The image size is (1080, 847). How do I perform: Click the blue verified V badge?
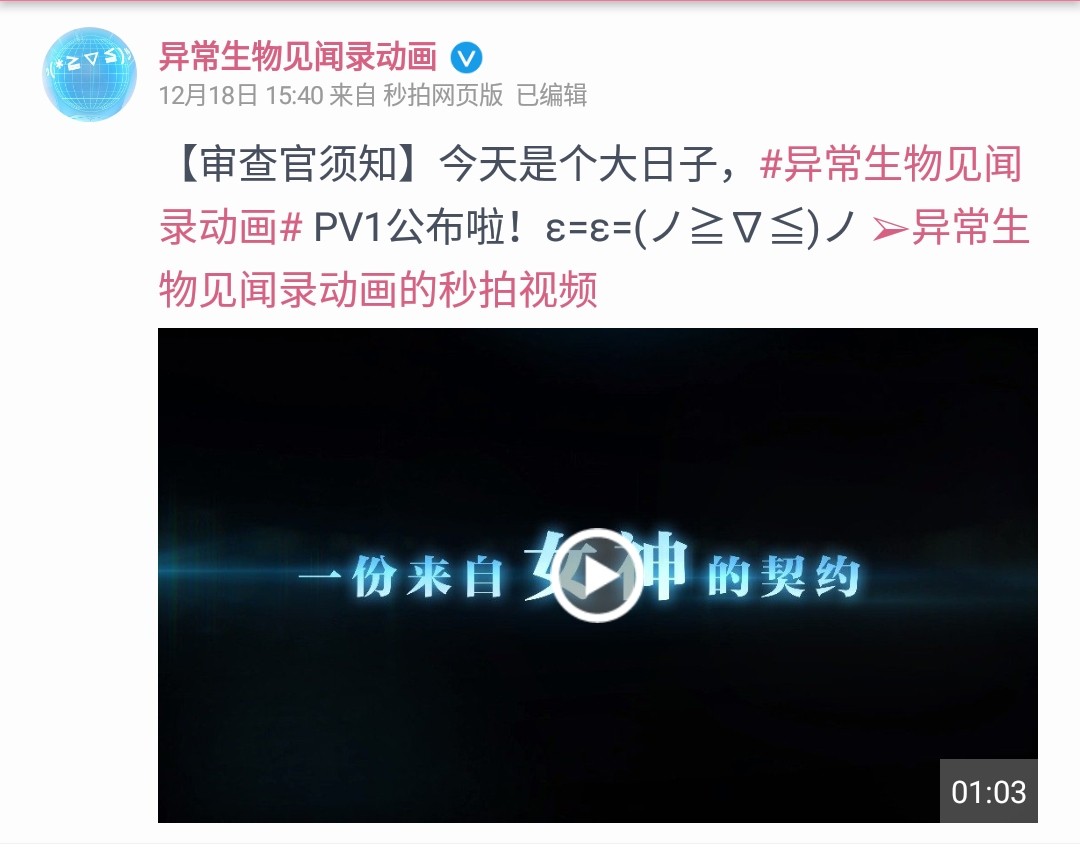click(466, 57)
